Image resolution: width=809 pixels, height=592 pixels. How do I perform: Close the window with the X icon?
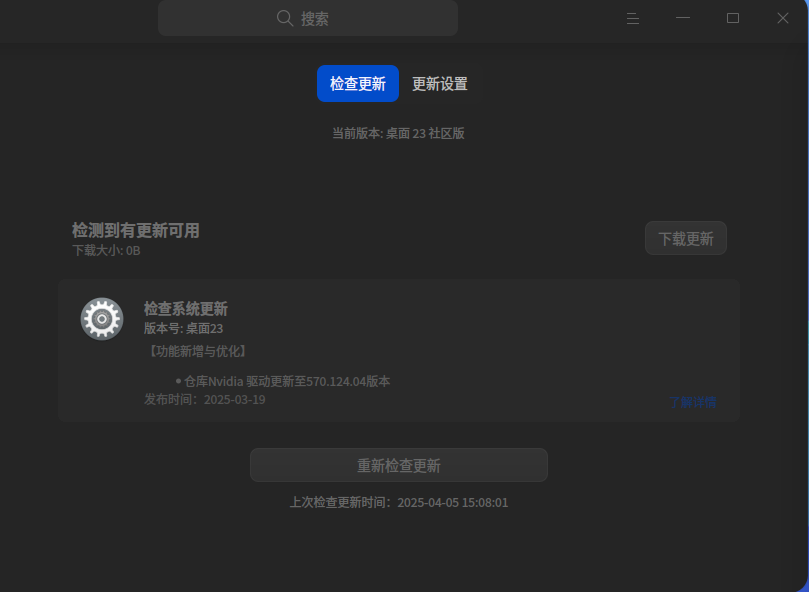click(x=783, y=18)
